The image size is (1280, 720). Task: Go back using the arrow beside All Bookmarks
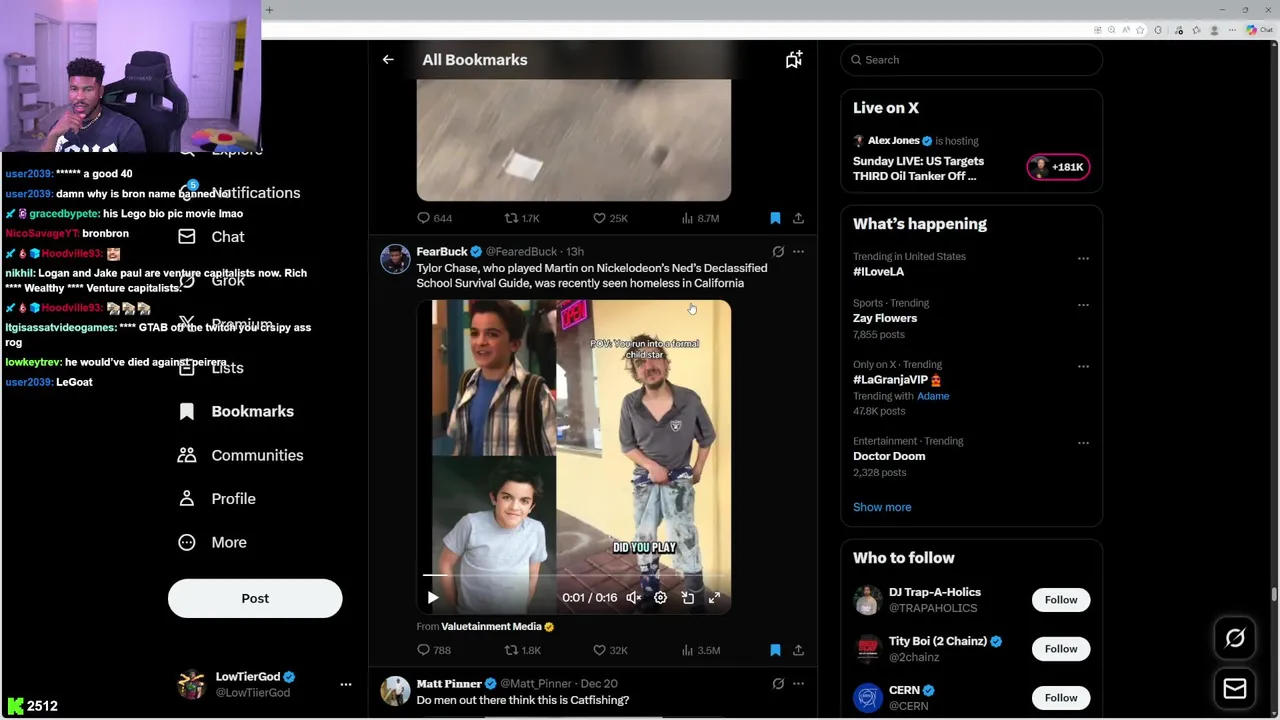pyautogui.click(x=388, y=60)
